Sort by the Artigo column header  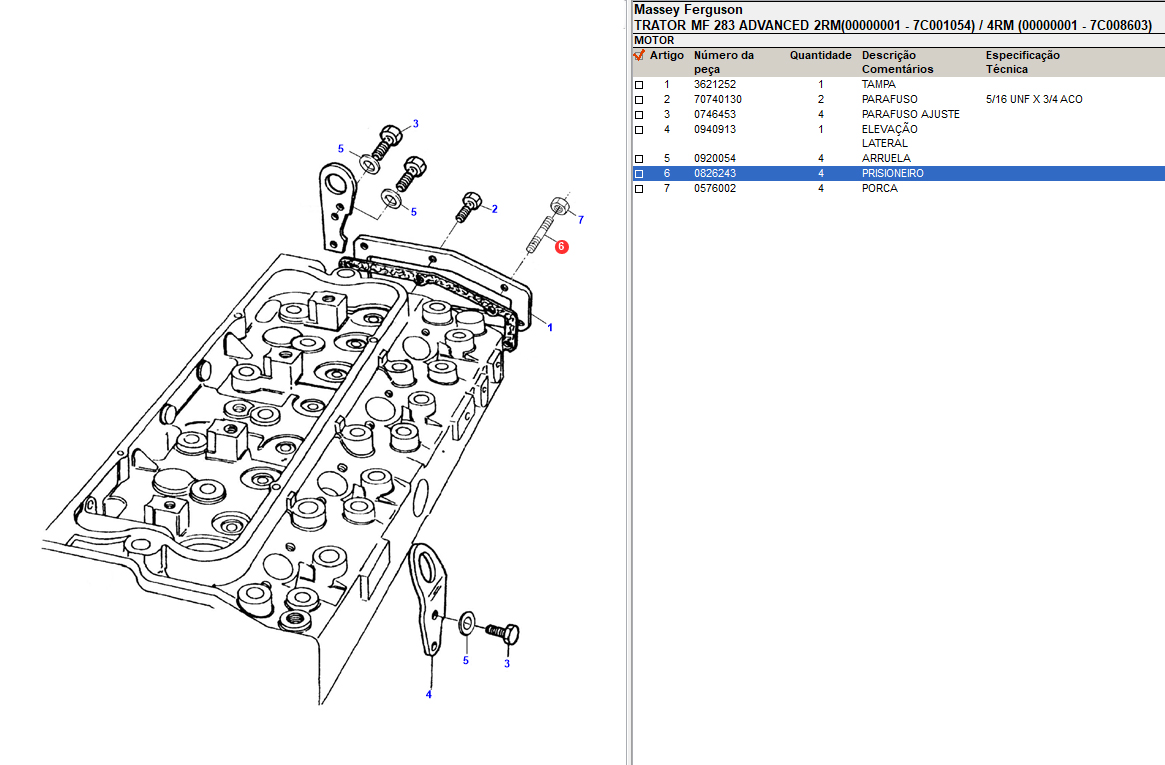[x=667, y=56]
